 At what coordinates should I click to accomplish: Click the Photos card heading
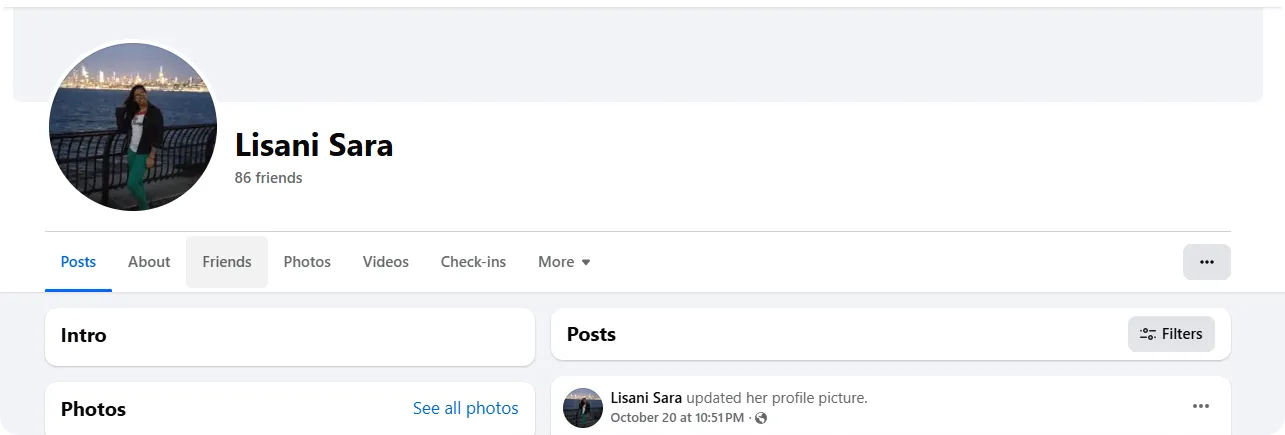point(93,409)
